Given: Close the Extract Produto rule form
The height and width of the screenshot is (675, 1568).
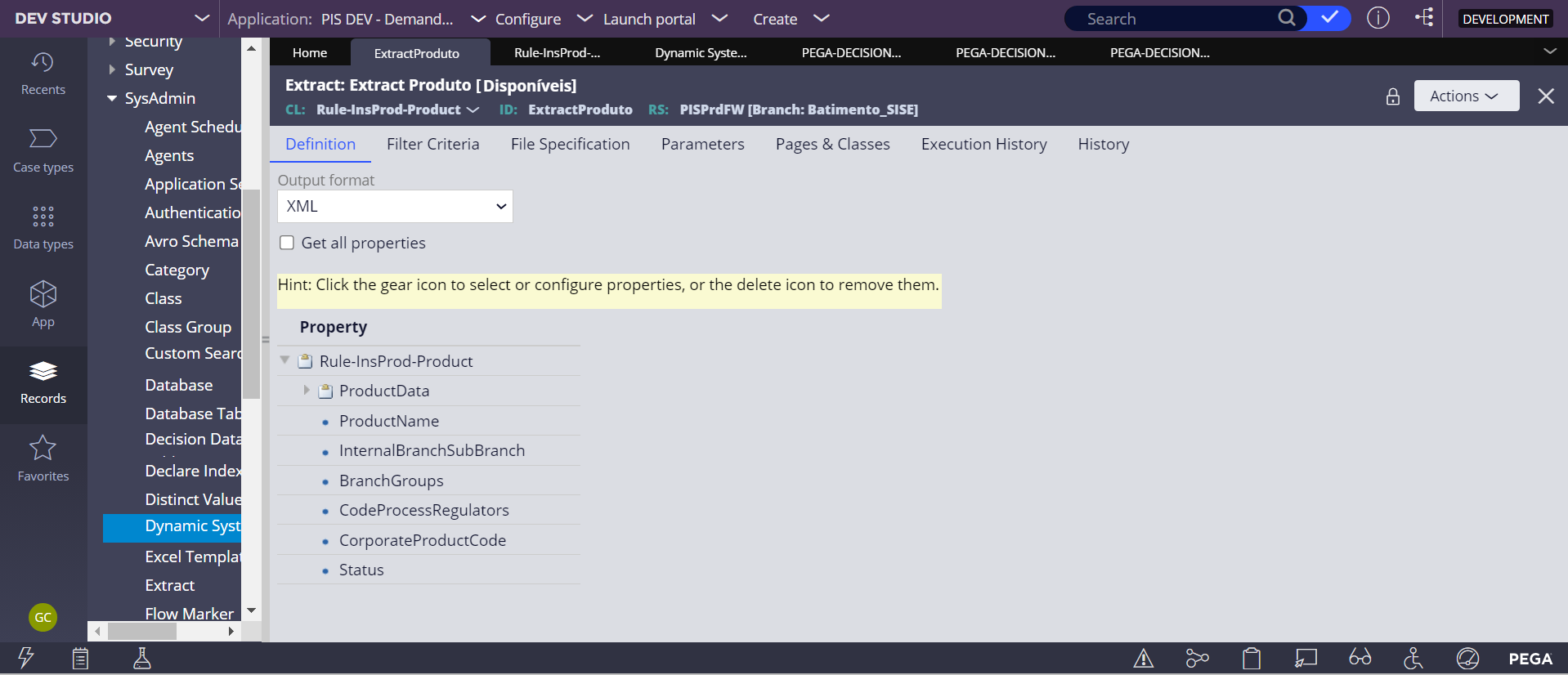Looking at the screenshot, I should point(1545,96).
